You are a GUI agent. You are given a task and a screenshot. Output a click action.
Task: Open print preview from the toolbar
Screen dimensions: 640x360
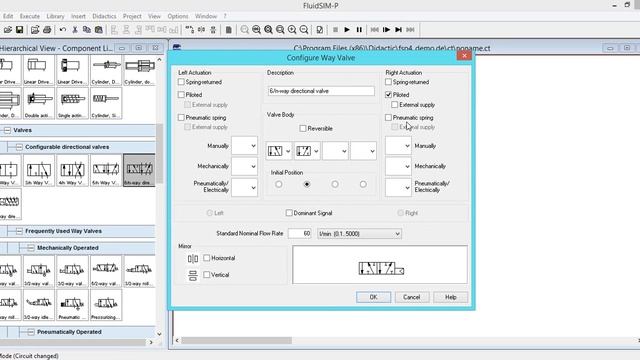coord(35,30)
